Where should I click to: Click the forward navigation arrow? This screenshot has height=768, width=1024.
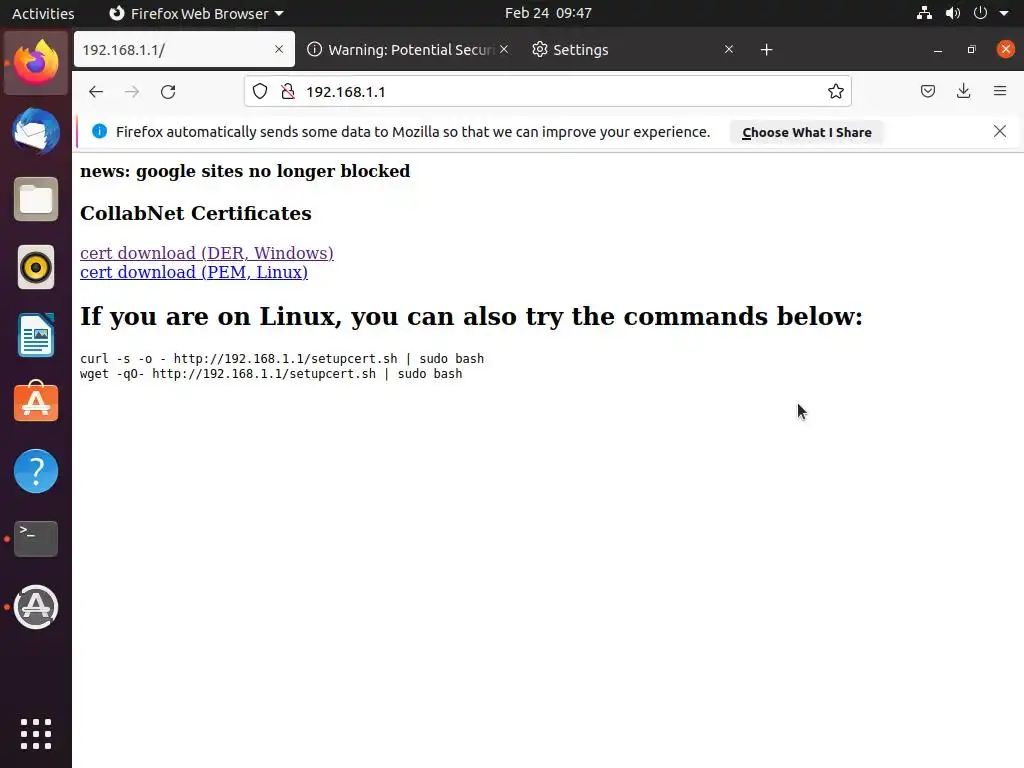pos(132,92)
